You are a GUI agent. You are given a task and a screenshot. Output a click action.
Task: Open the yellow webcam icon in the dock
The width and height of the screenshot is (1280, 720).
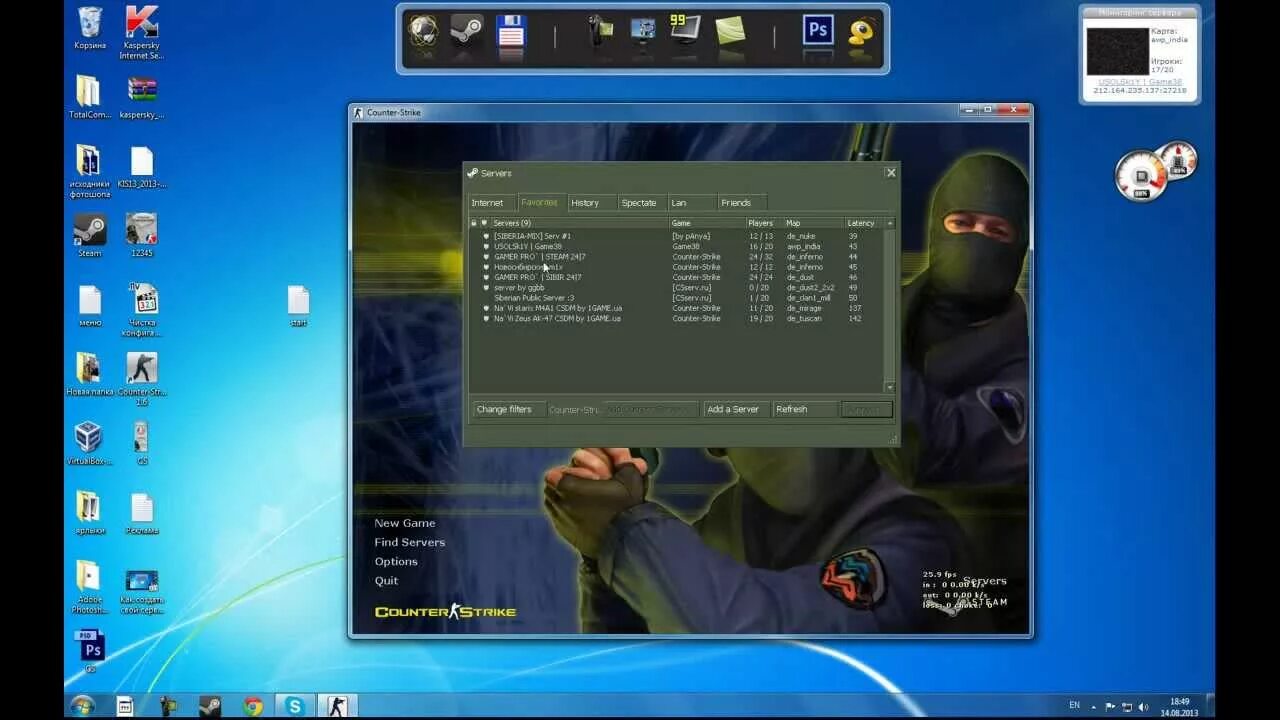point(862,32)
